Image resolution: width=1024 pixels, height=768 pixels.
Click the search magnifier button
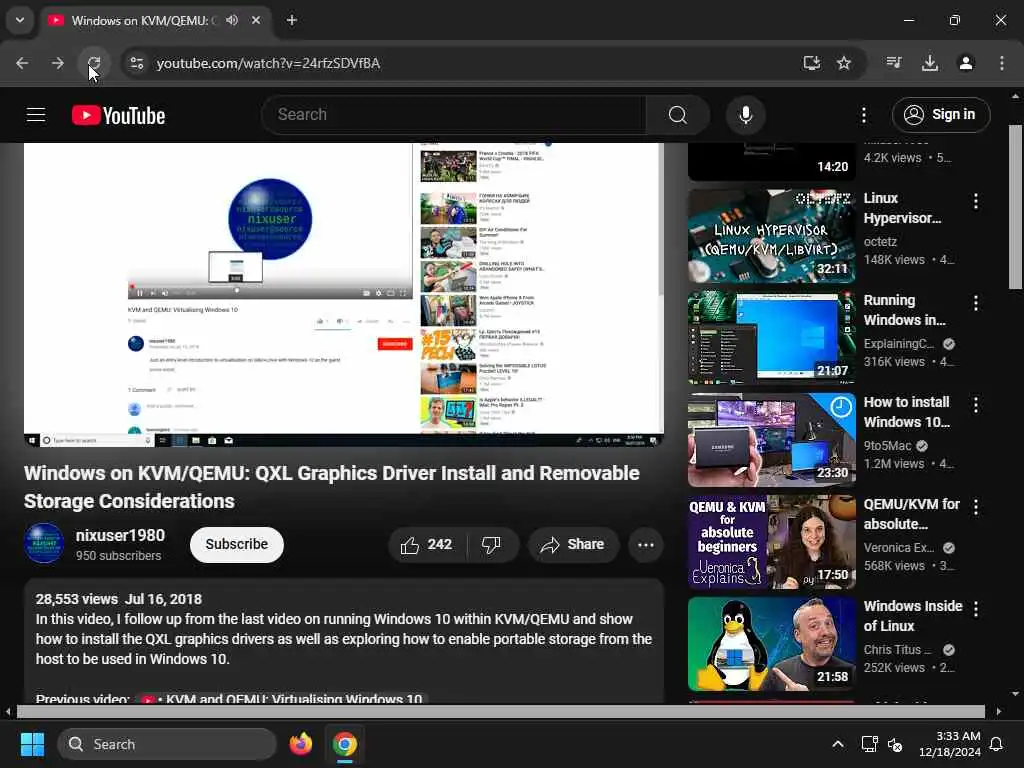(x=678, y=115)
